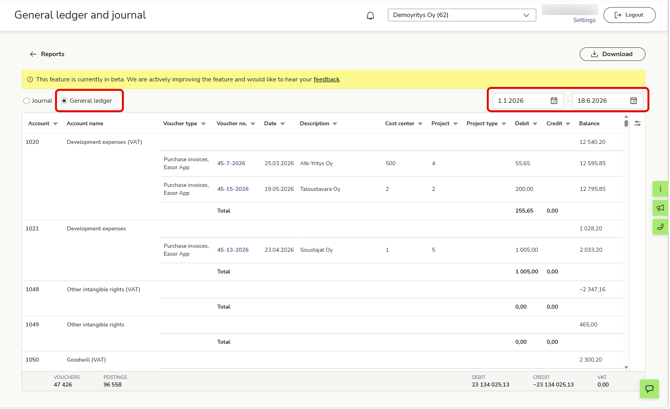
Task: Click date 25.03.2026
Action: pyautogui.click(x=279, y=163)
